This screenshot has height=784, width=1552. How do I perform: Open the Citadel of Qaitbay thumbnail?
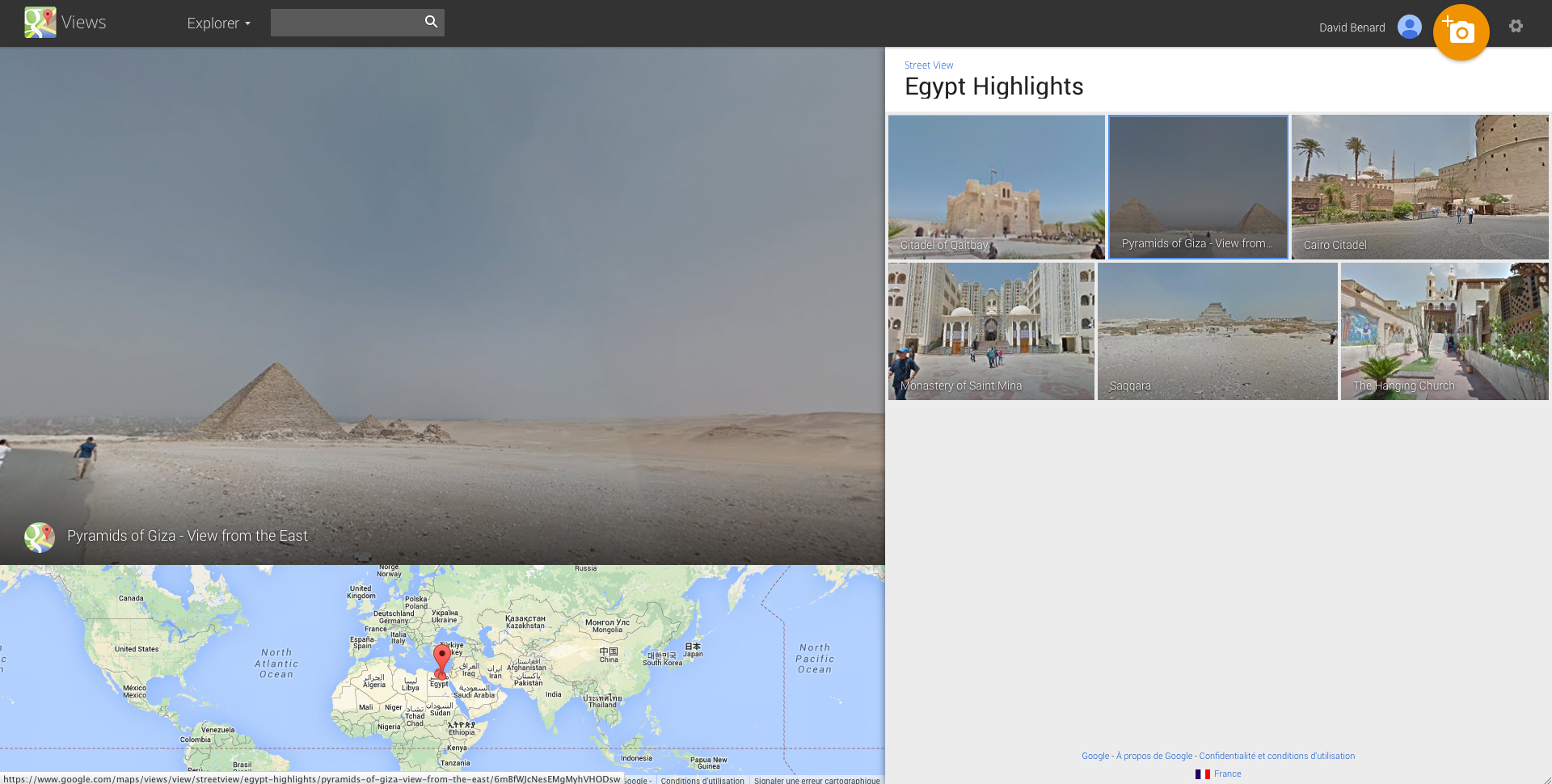996,187
